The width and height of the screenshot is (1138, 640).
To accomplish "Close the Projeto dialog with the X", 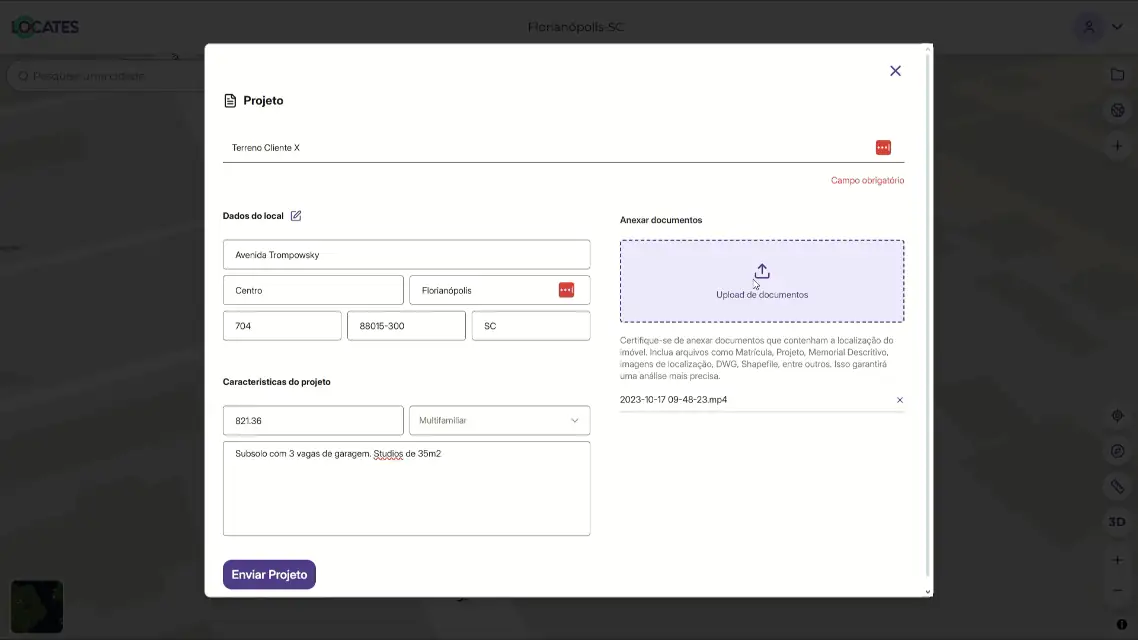I will [895, 71].
